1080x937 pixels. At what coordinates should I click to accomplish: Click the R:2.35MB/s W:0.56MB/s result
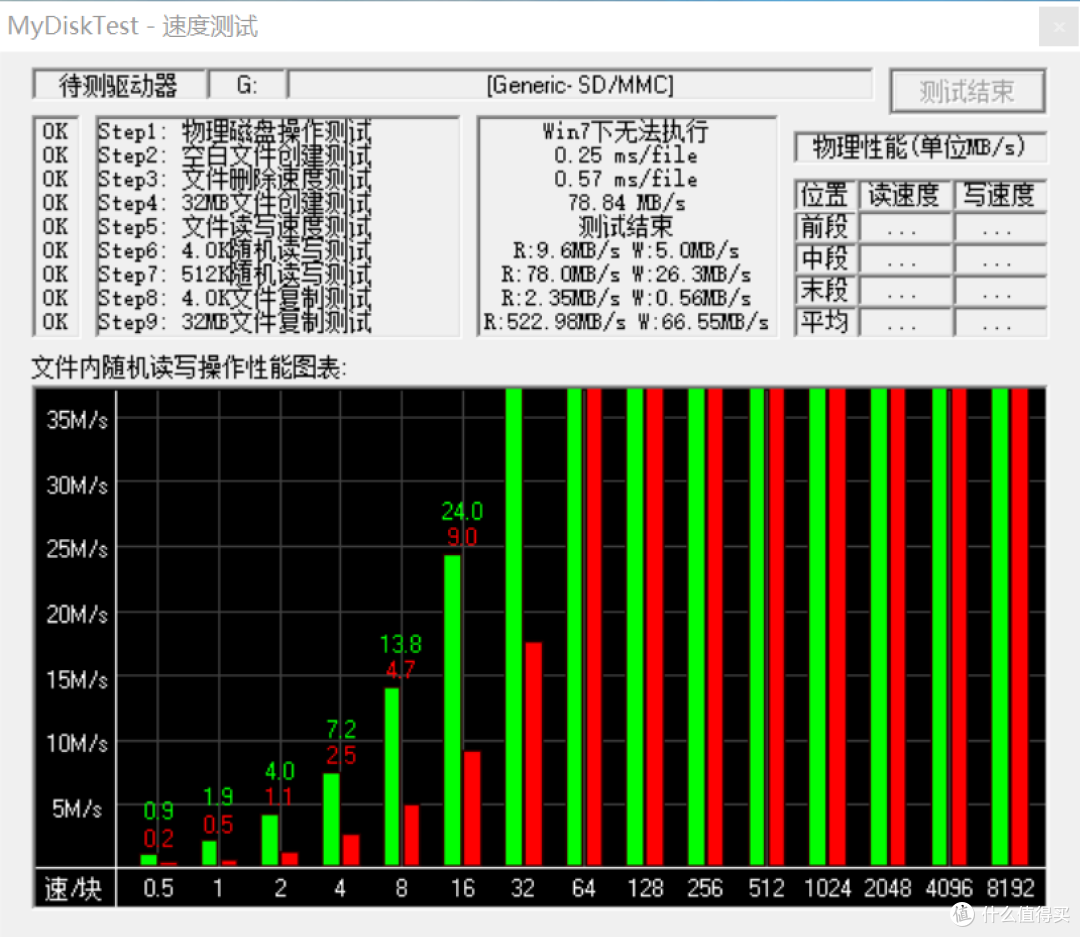coord(625,298)
